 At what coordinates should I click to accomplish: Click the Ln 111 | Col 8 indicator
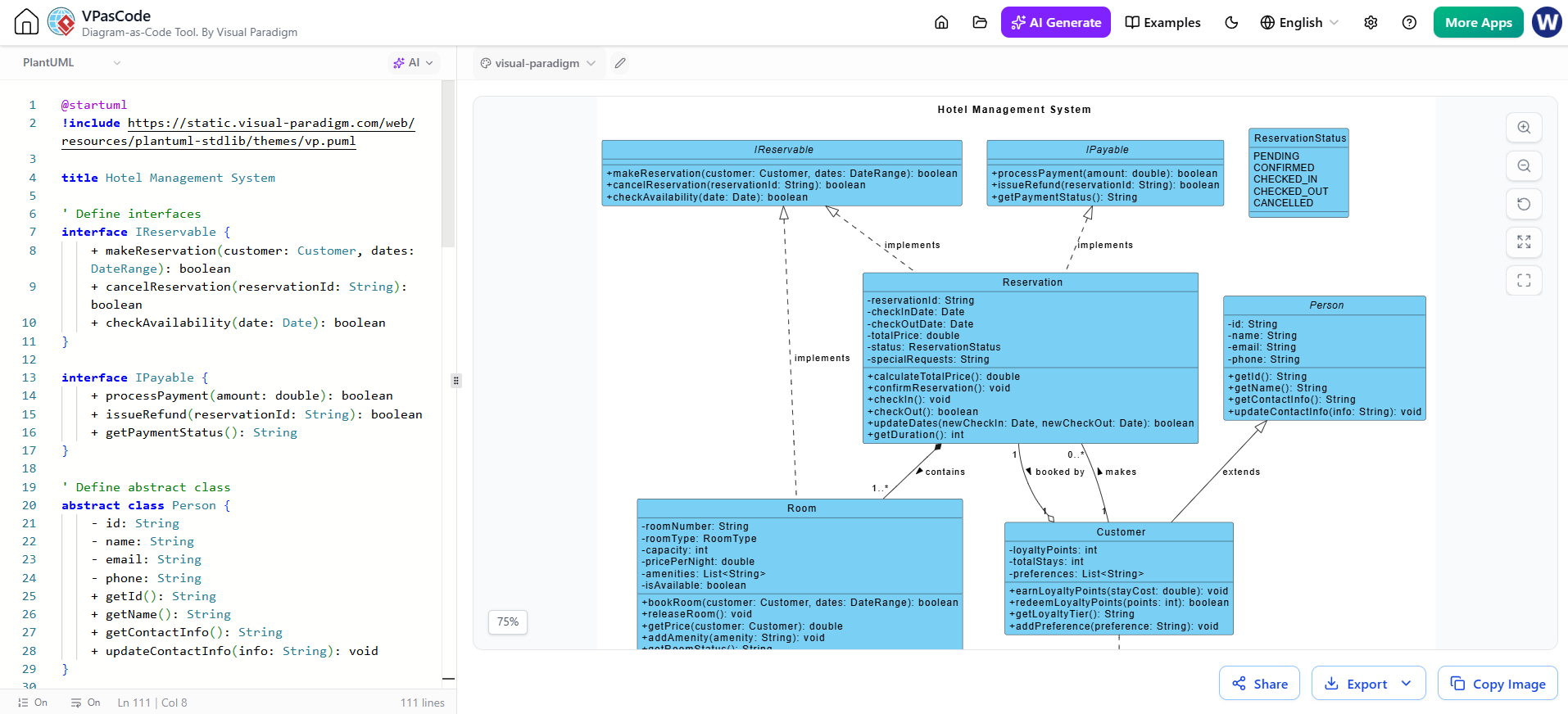click(x=152, y=703)
